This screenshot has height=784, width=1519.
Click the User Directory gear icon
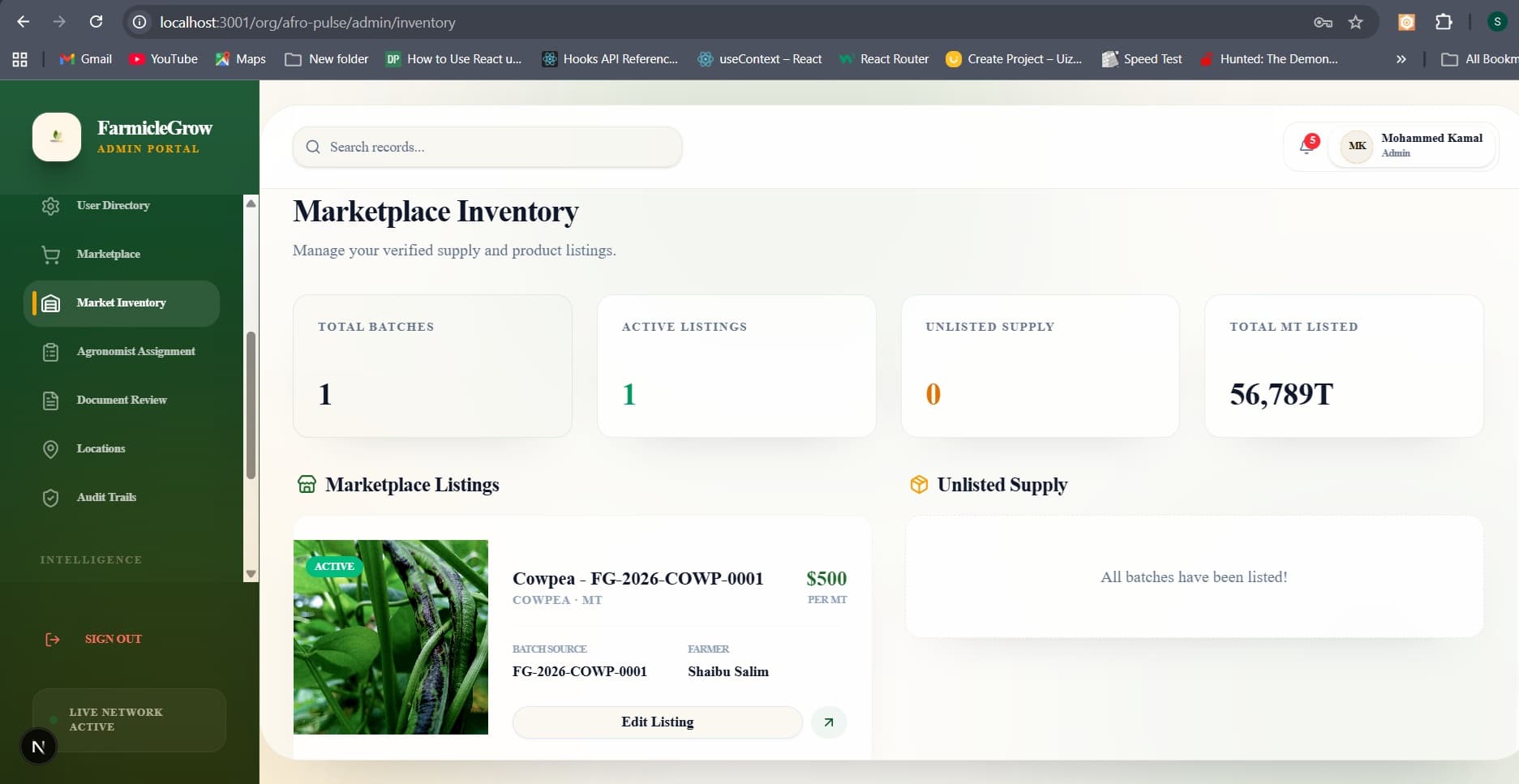click(50, 206)
